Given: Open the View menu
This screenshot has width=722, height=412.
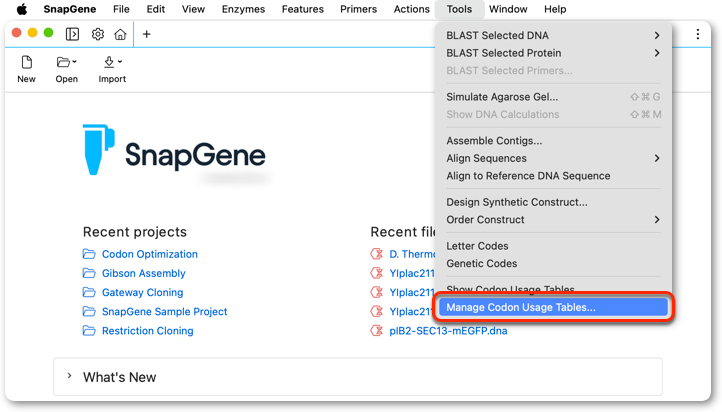Looking at the screenshot, I should coord(193,9).
